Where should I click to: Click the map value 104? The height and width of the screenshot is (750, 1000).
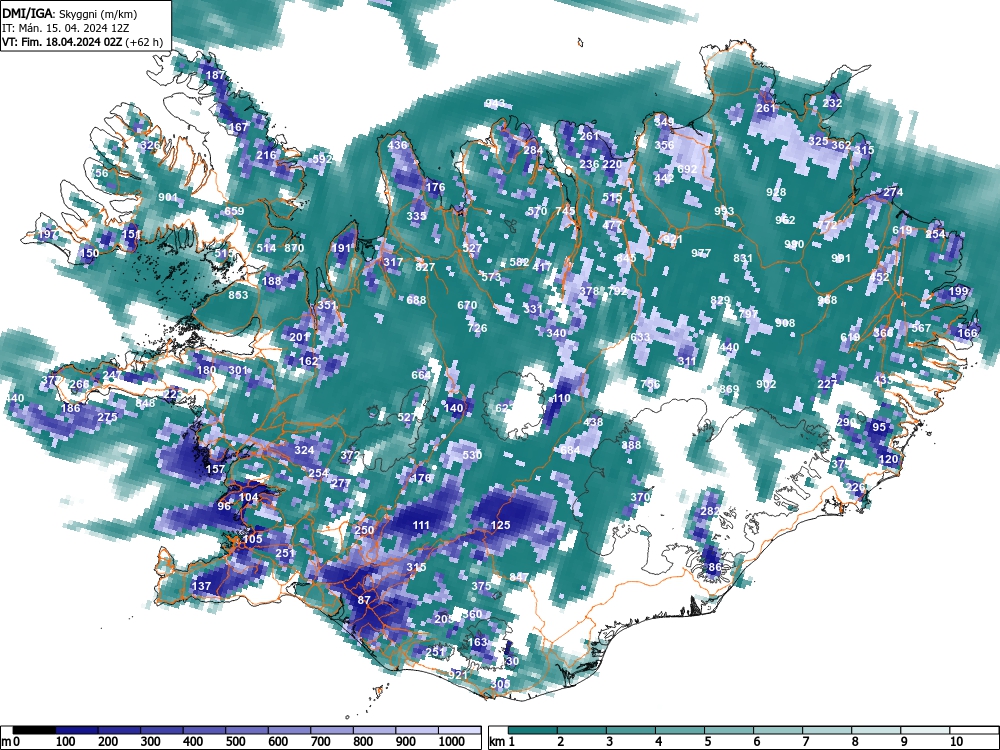(x=248, y=497)
